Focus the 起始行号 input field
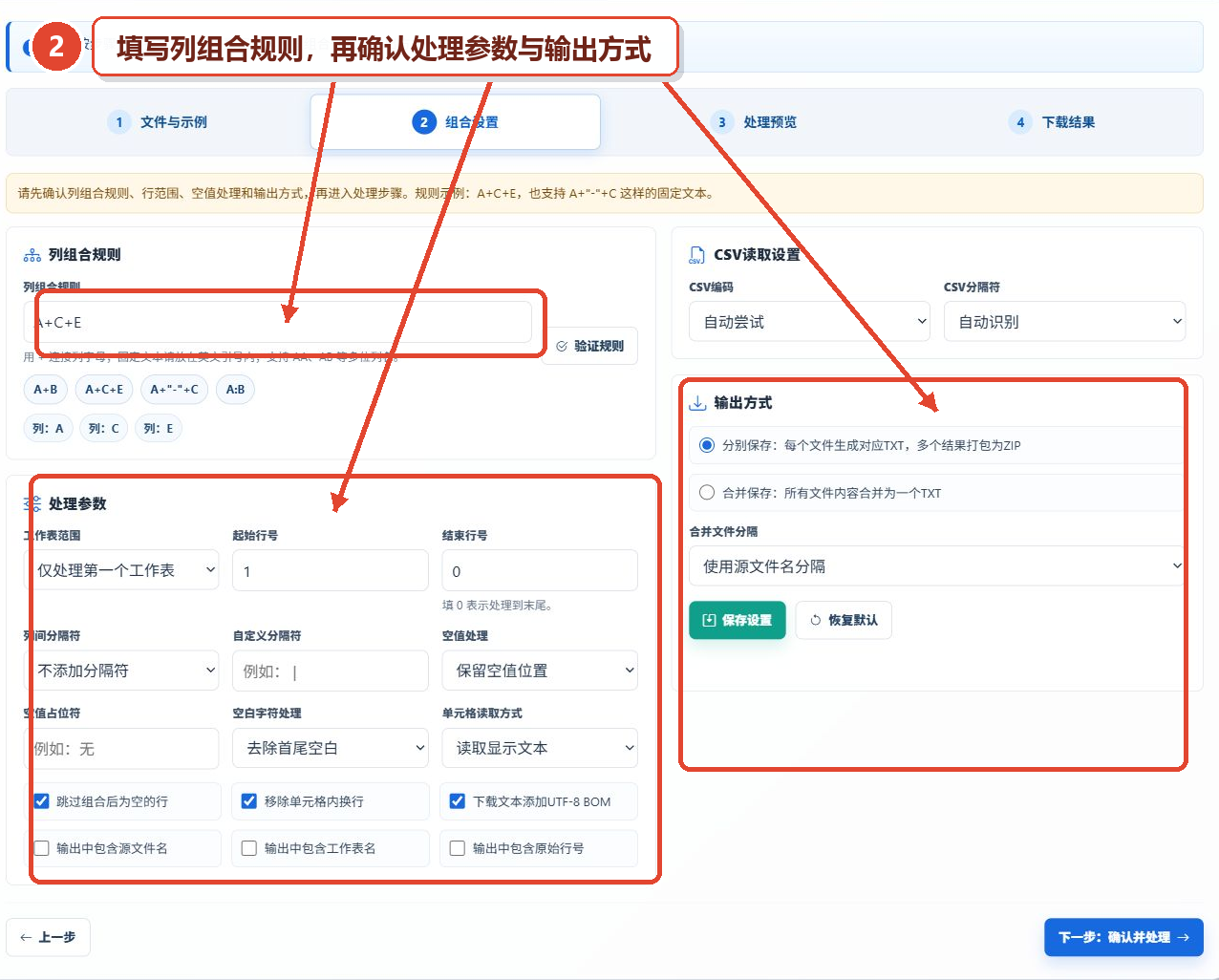Viewport: 1219px width, 980px height. [331, 570]
